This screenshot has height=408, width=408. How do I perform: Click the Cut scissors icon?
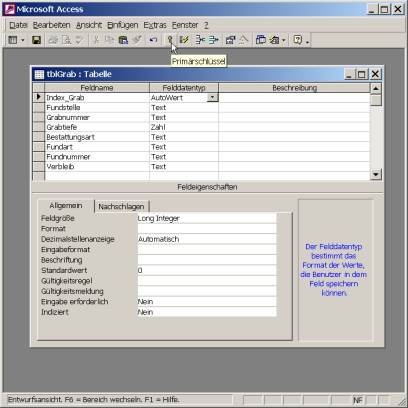[96, 40]
